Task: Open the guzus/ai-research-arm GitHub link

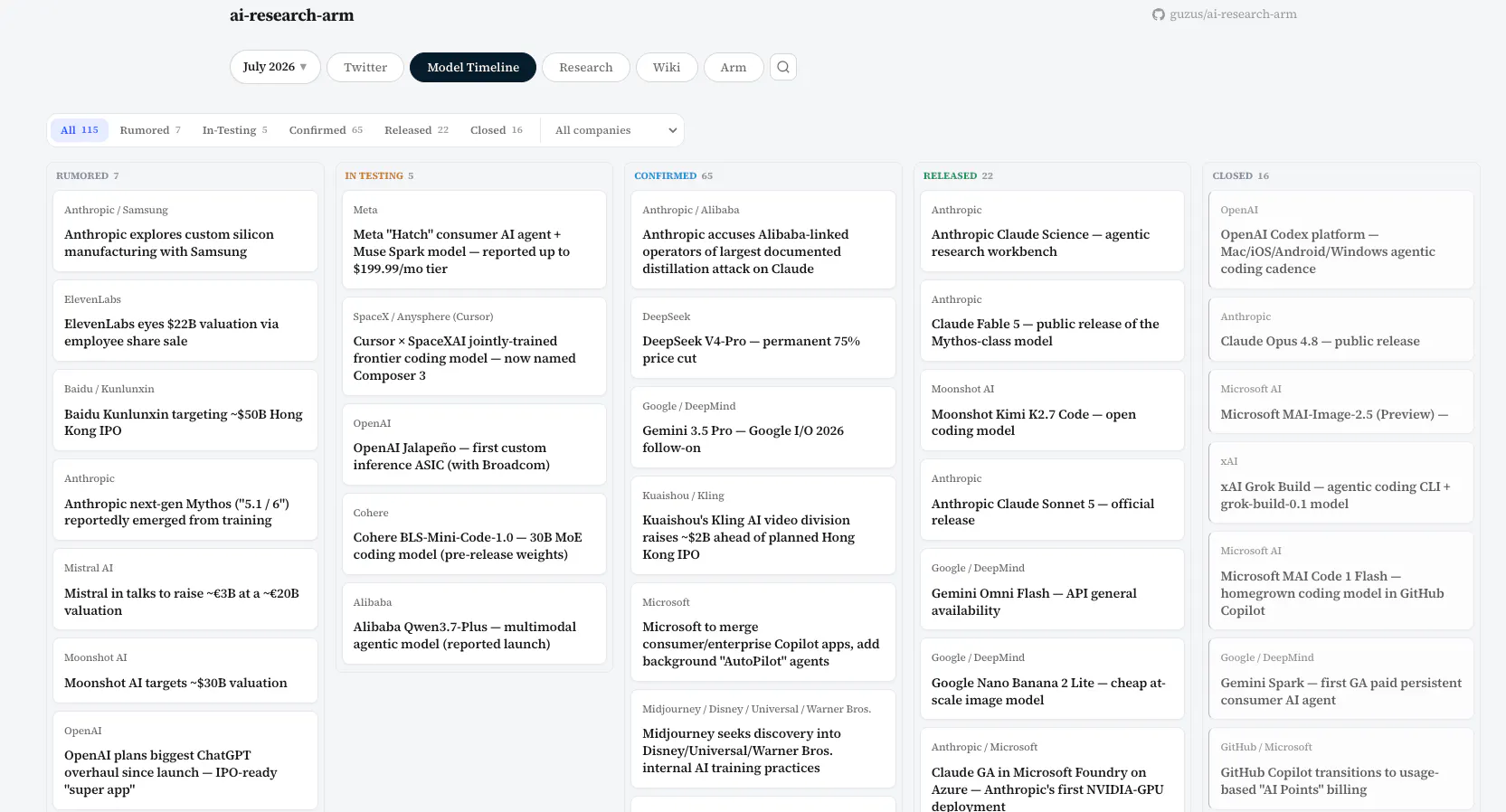Action: [1224, 14]
